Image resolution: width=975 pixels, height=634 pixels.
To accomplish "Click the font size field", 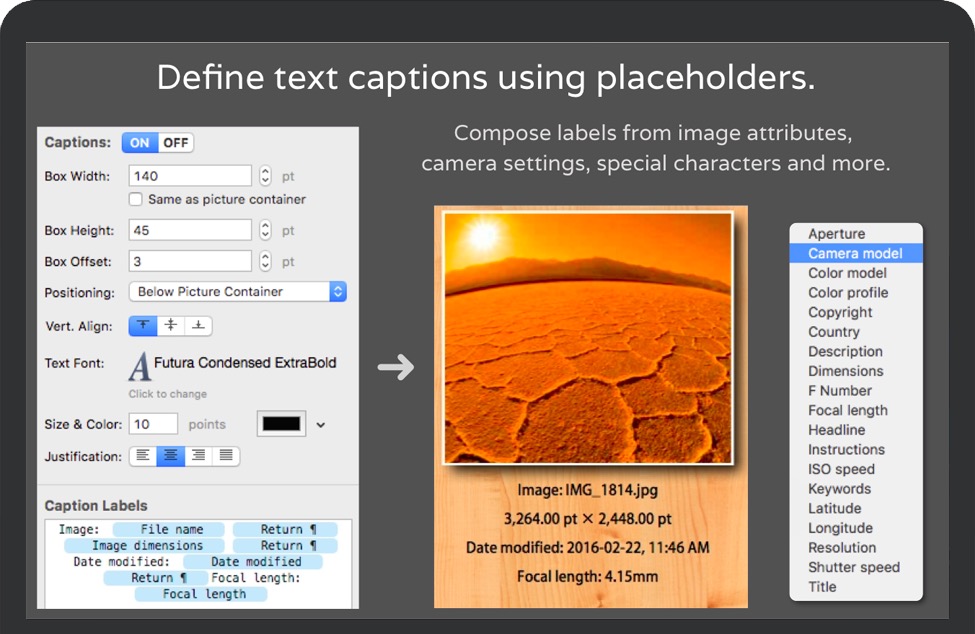I will point(153,425).
